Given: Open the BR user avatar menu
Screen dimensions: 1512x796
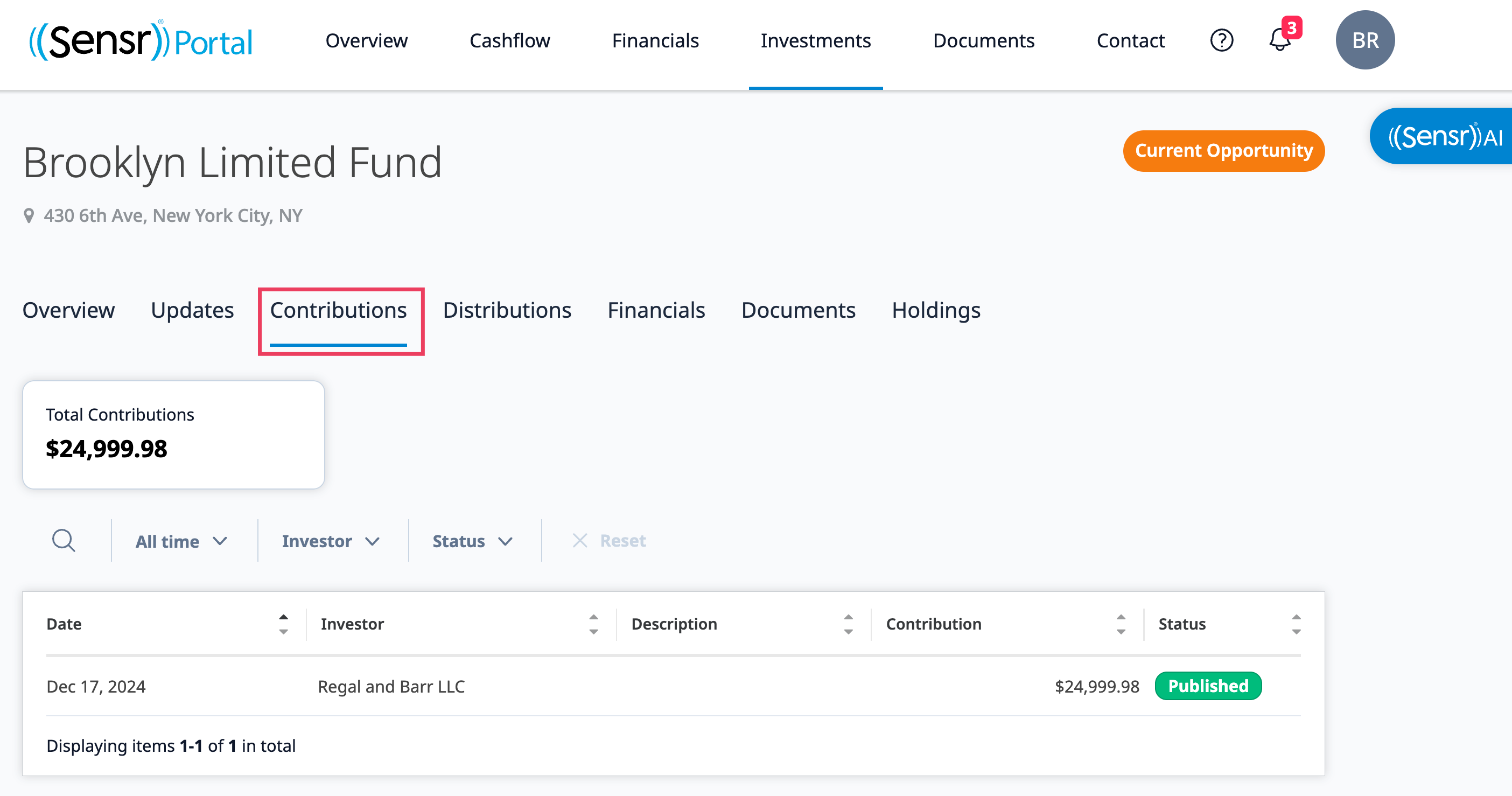Looking at the screenshot, I should [x=1364, y=40].
